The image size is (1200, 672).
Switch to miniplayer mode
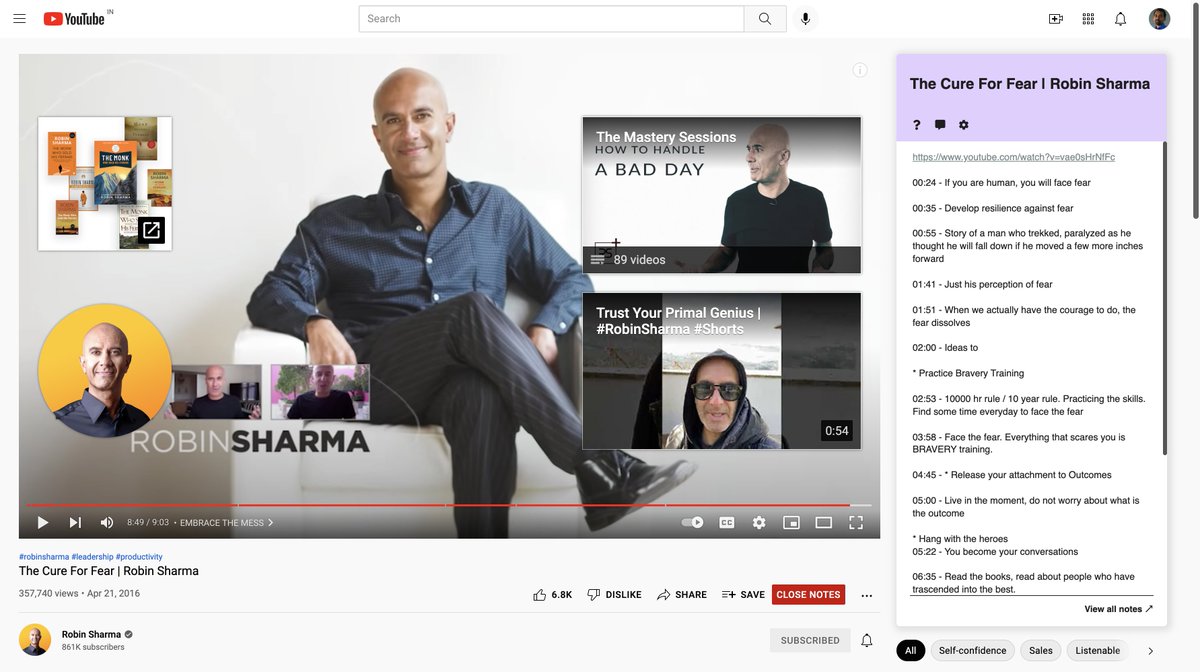pos(791,522)
